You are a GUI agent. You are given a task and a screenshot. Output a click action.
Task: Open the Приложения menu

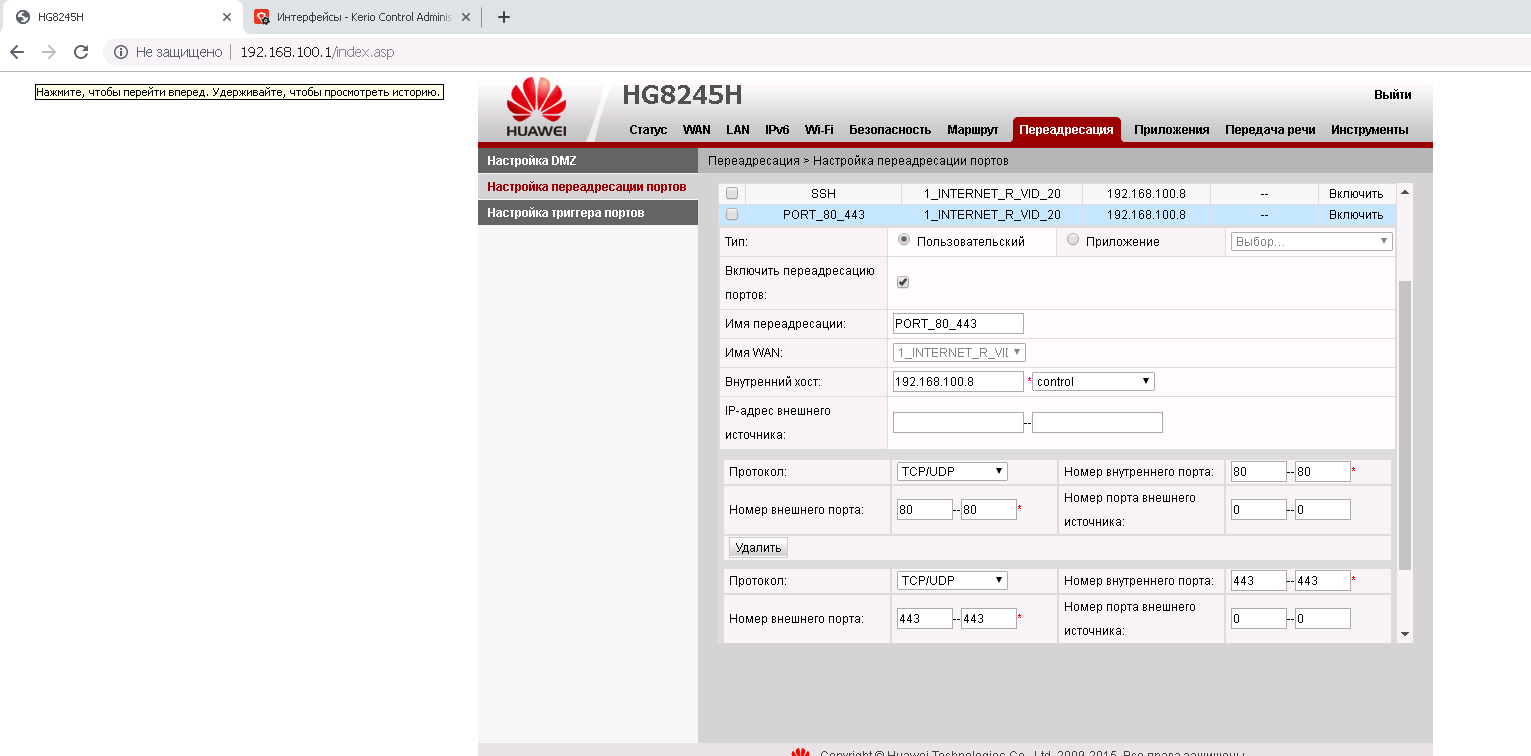[x=1172, y=130]
